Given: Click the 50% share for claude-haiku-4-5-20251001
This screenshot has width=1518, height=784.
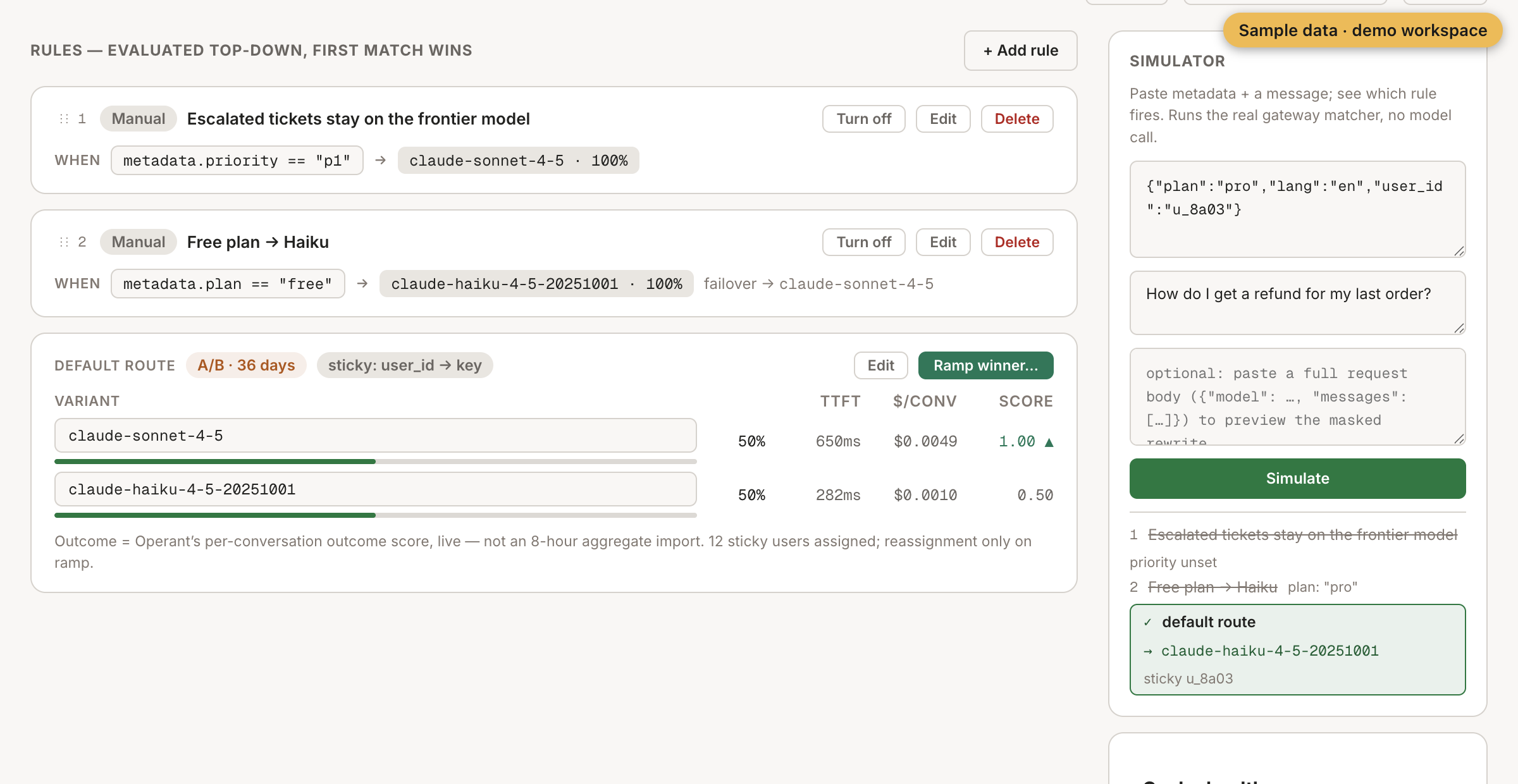Looking at the screenshot, I should coord(751,495).
